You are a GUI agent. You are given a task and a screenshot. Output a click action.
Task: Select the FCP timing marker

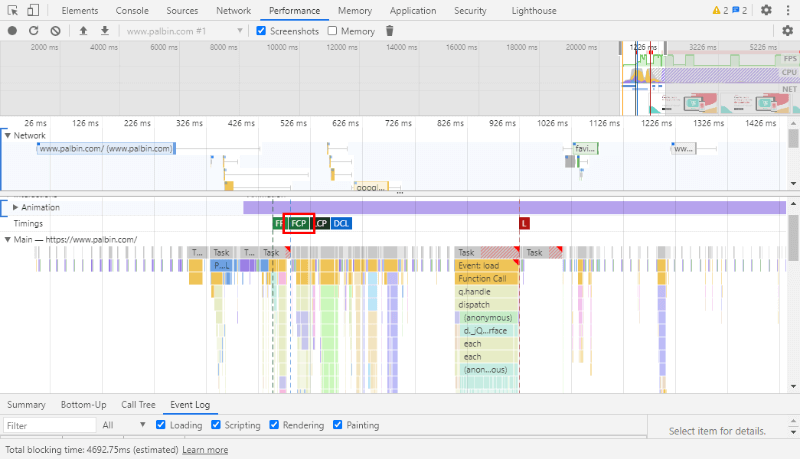click(x=299, y=223)
